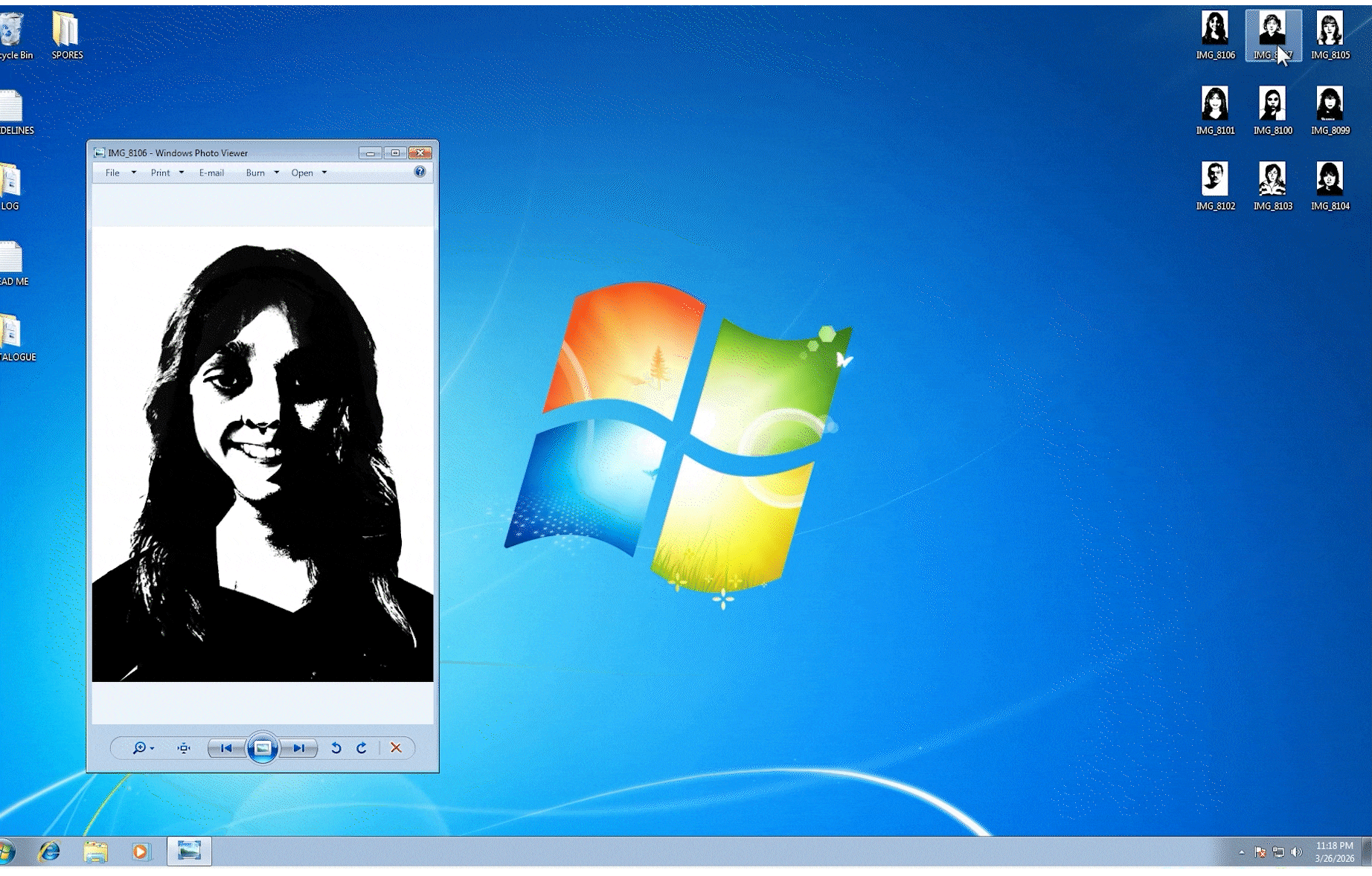The width and height of the screenshot is (1372, 876).
Task: Rotate the photo counterclockwise
Action: point(336,748)
